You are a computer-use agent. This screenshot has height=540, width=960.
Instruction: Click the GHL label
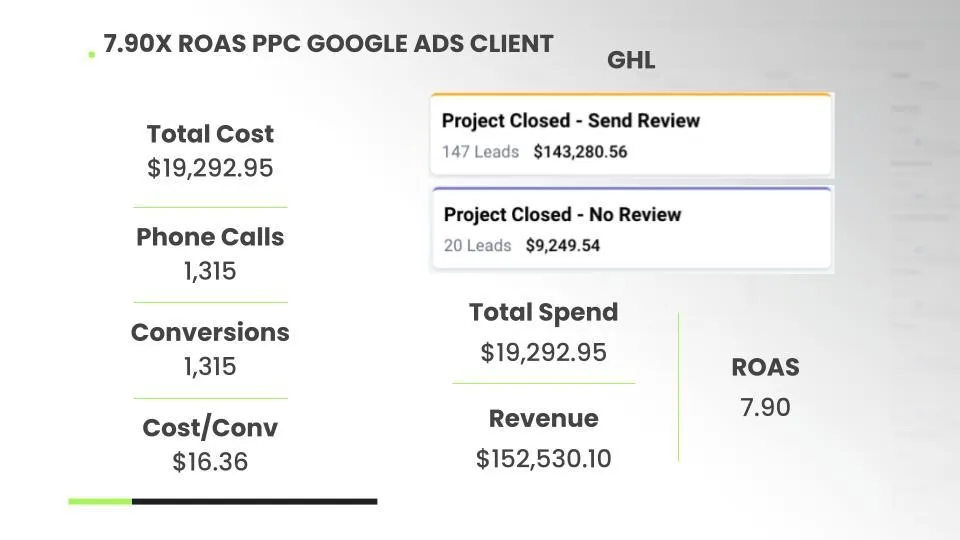(631, 60)
